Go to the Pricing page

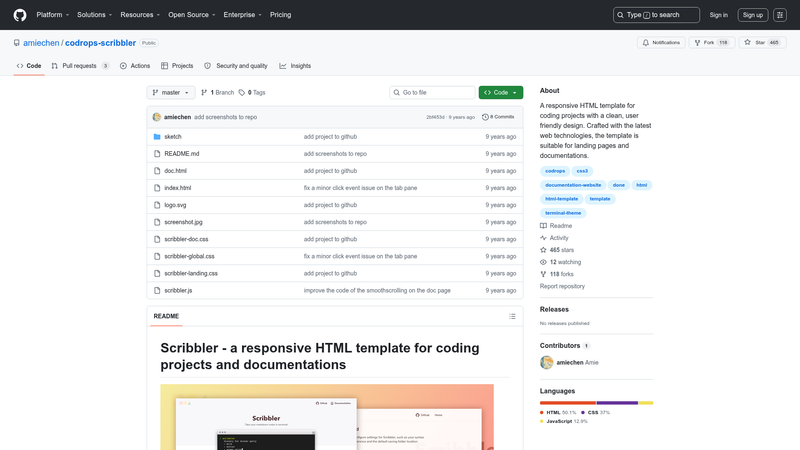point(281,15)
